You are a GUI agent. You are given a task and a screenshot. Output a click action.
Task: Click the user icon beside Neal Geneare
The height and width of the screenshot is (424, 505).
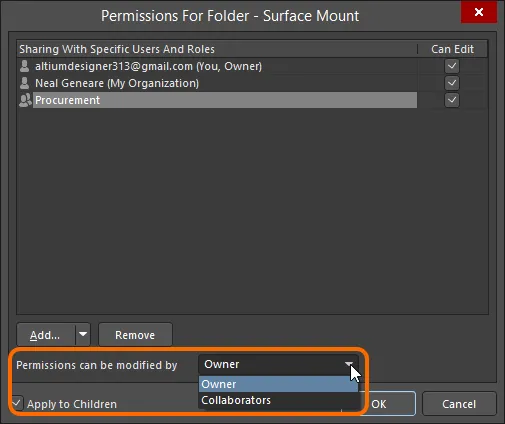pos(24,83)
